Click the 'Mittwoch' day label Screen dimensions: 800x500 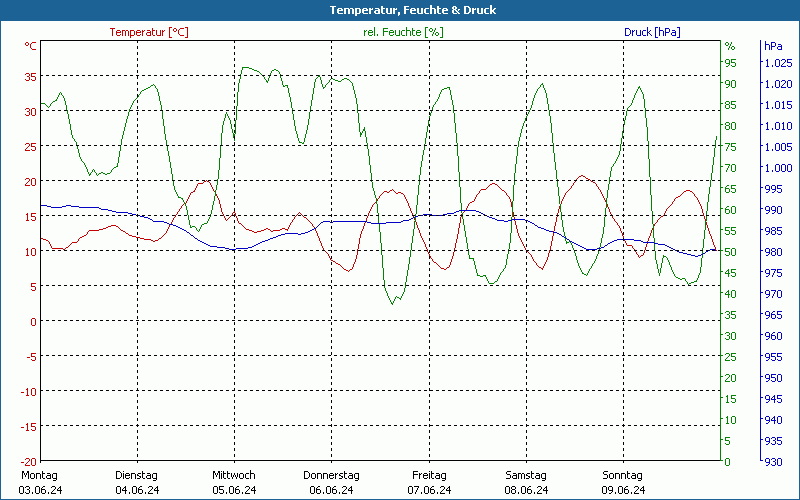234,476
